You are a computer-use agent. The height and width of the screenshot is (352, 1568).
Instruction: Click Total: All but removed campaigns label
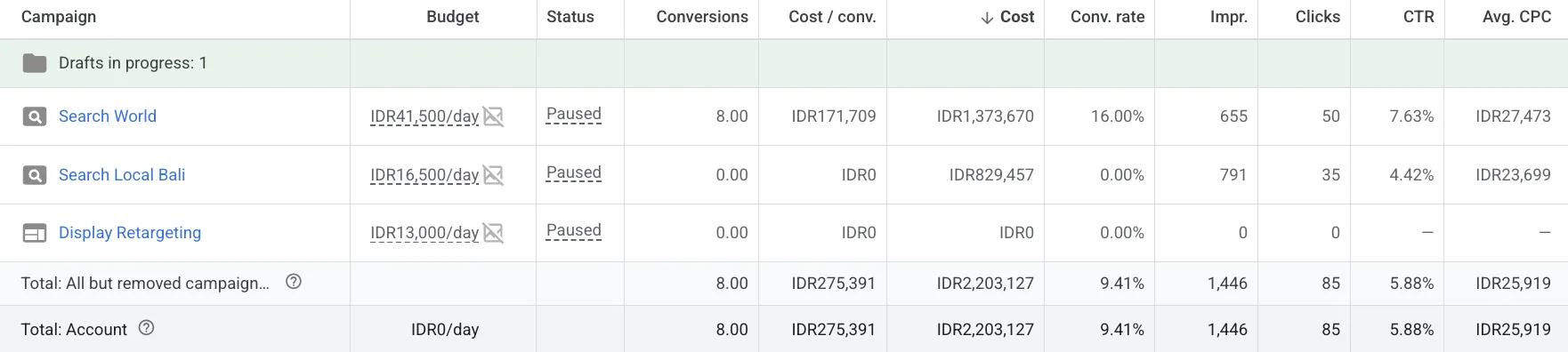145,284
